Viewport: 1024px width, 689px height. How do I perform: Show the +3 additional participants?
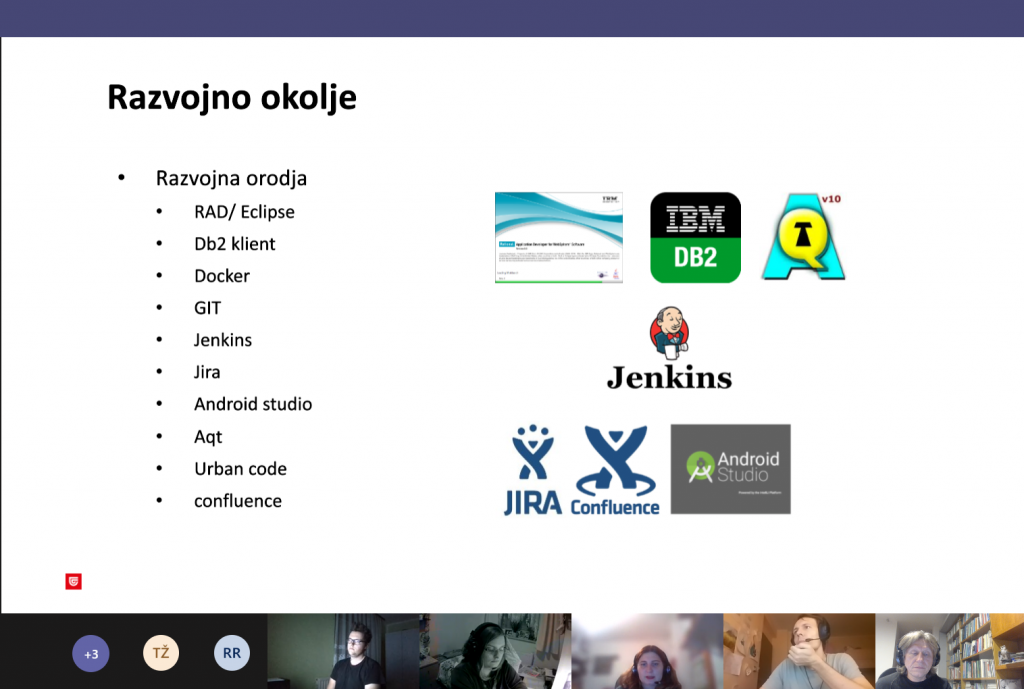[x=91, y=654]
